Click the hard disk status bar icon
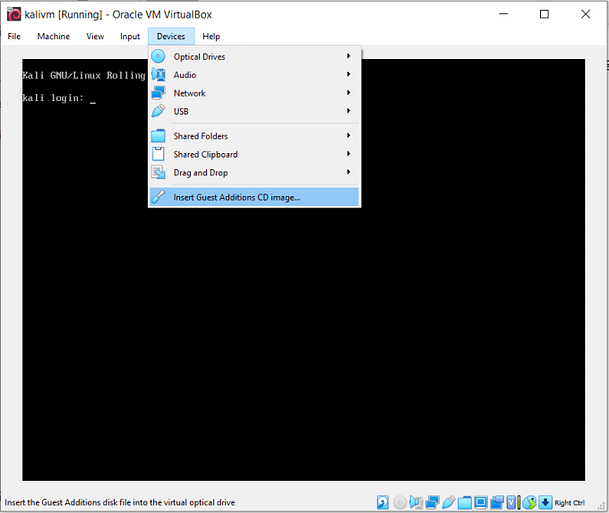The height and width of the screenshot is (513, 609). (x=383, y=502)
